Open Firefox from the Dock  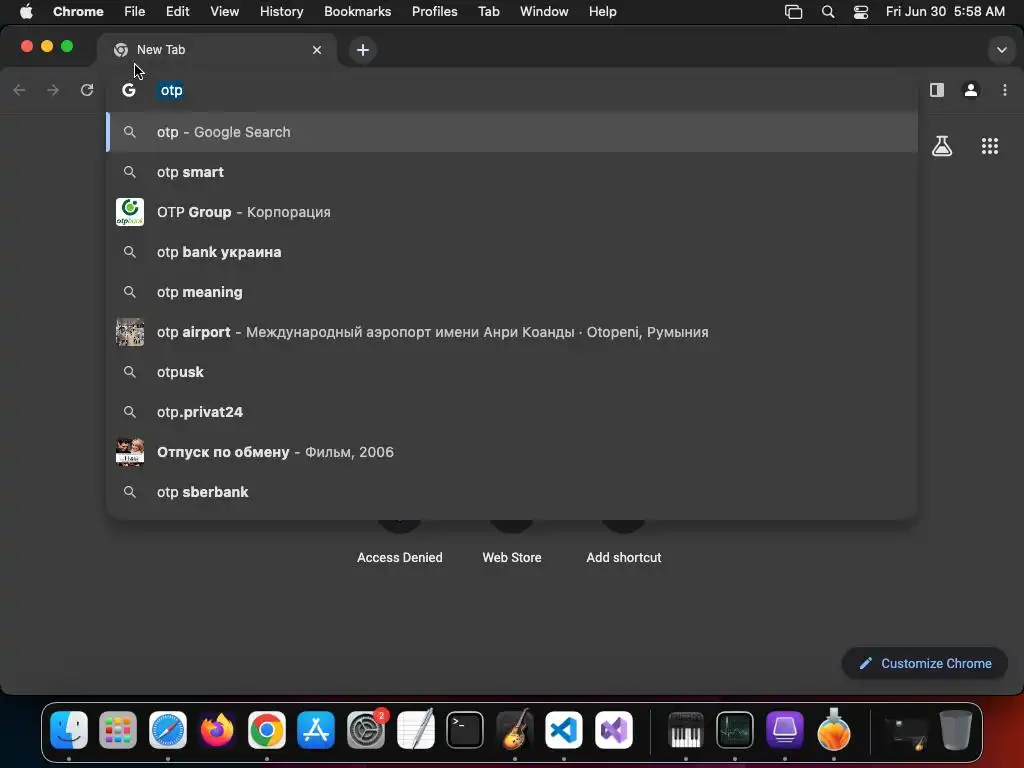[217, 729]
